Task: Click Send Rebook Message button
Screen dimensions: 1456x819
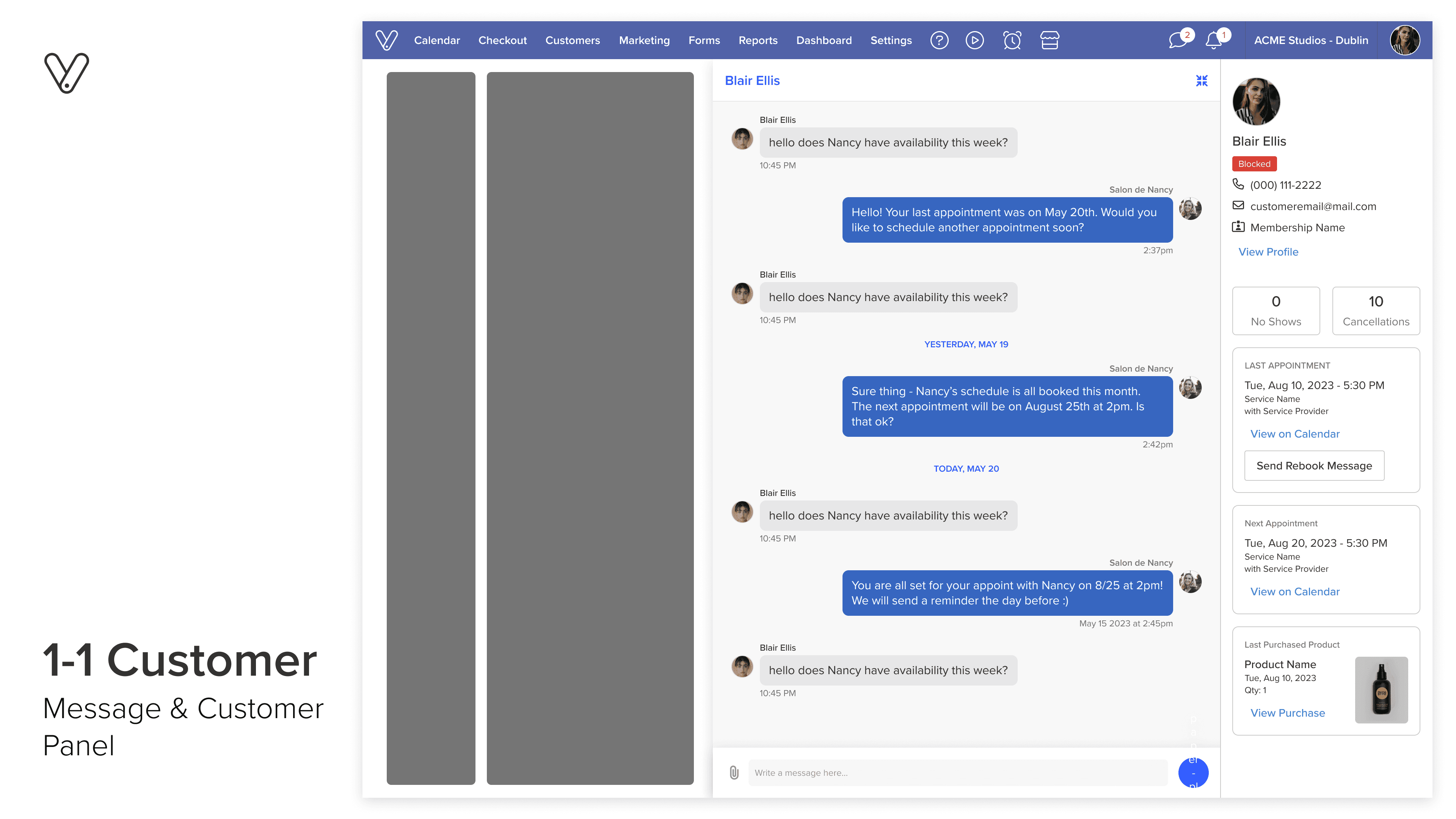Action: pos(1313,466)
